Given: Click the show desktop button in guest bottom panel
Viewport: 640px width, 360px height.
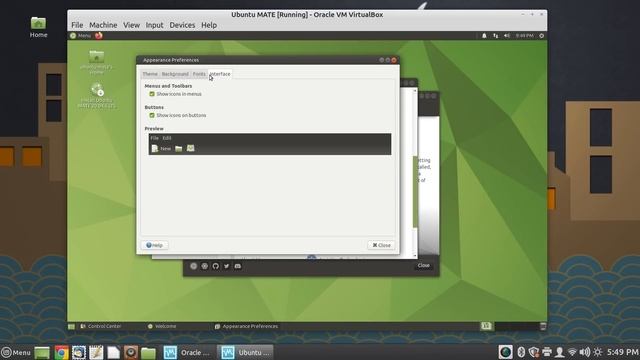Looking at the screenshot, I should coord(71,326).
